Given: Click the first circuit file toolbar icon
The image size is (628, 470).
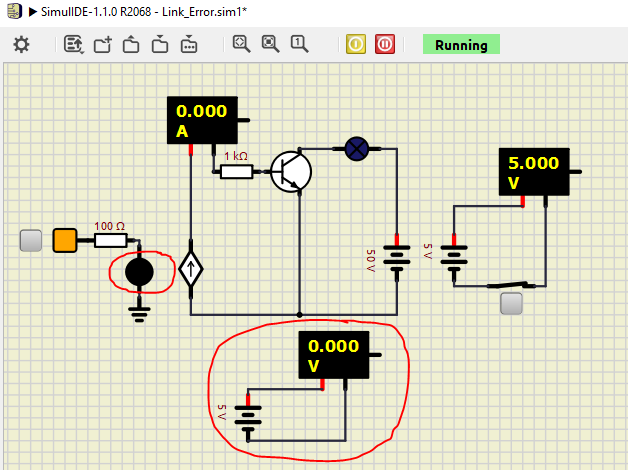Looking at the screenshot, I should tap(73, 44).
